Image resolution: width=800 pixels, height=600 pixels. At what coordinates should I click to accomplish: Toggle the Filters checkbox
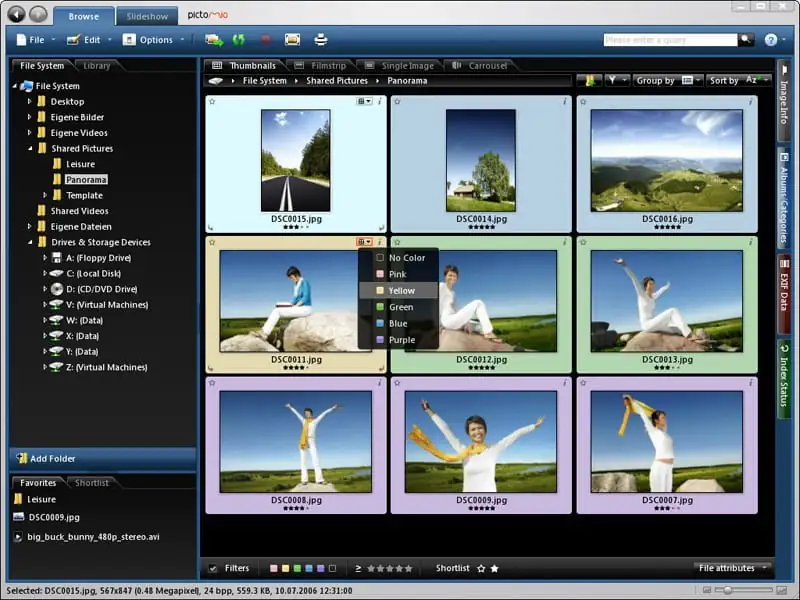[213, 568]
